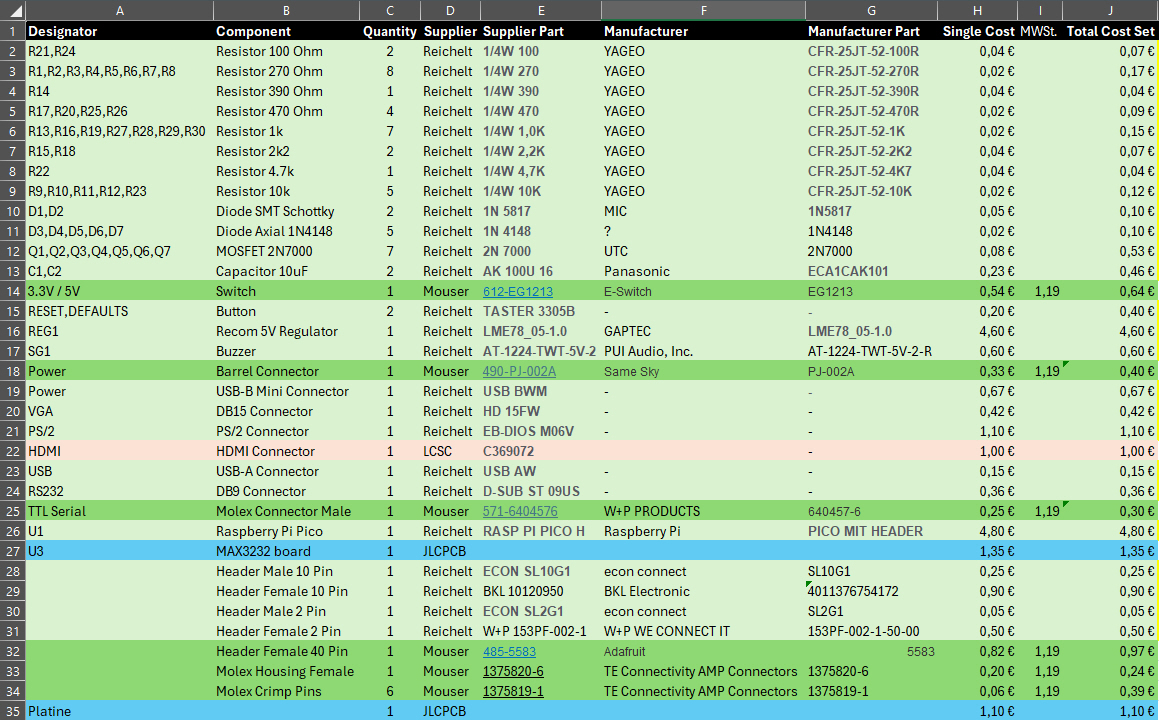Select cell R13,R16,R19,R27,R28,R29,R30
1159x720 pixels.
120,131
